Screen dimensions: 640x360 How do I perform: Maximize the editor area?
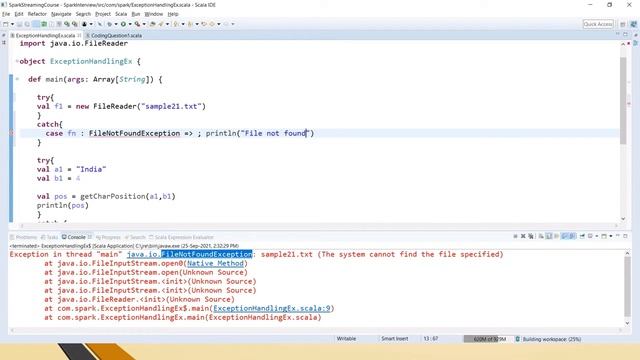(625, 35)
